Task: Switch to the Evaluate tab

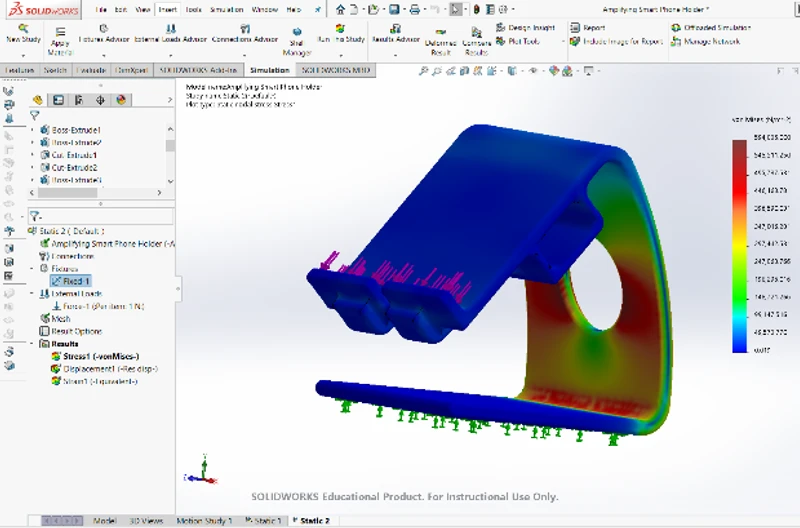Action: (91, 70)
